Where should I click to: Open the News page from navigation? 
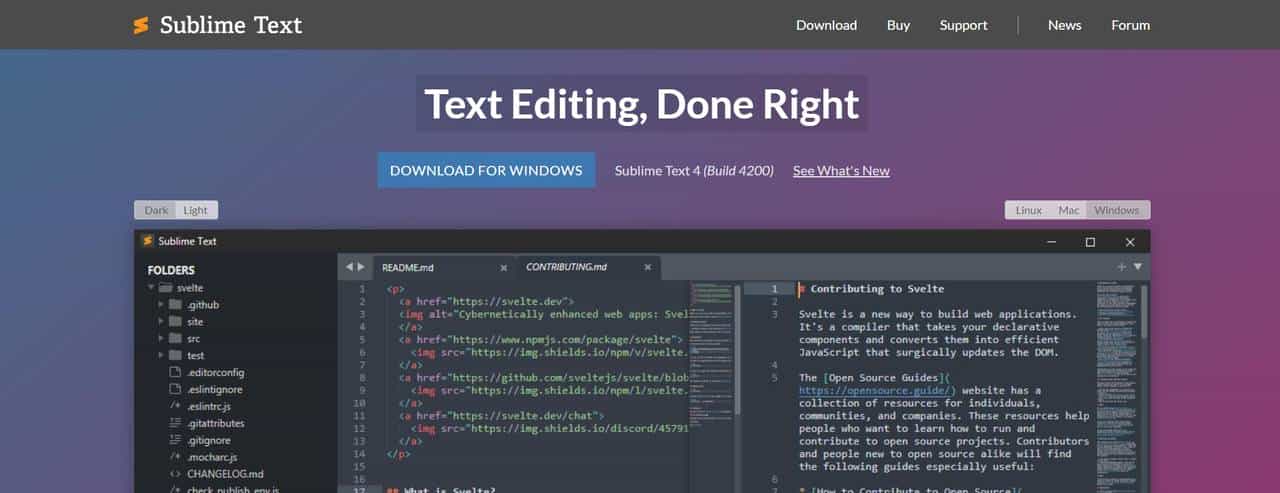tap(1064, 25)
